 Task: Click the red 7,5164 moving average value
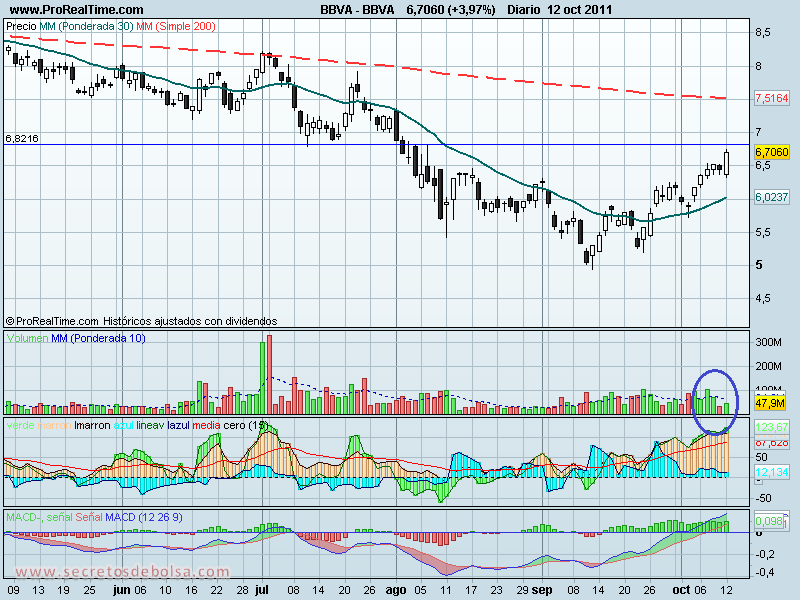771,97
